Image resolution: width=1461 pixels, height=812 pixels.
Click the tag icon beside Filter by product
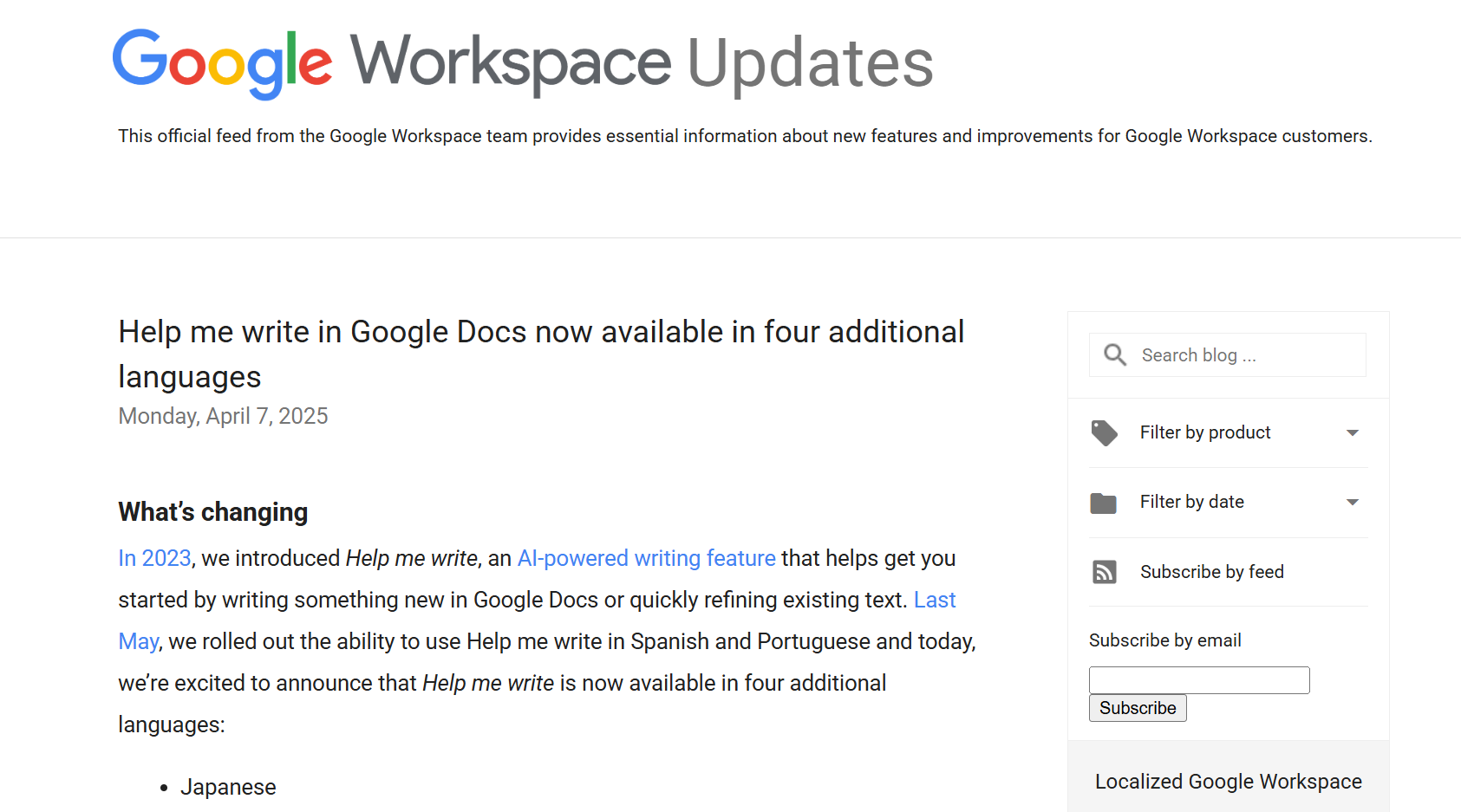click(x=1104, y=432)
